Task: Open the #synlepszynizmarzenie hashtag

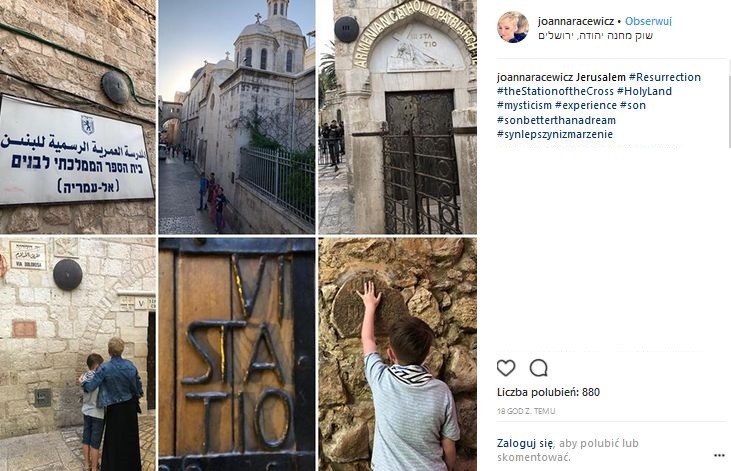Action: pyautogui.click(x=555, y=134)
